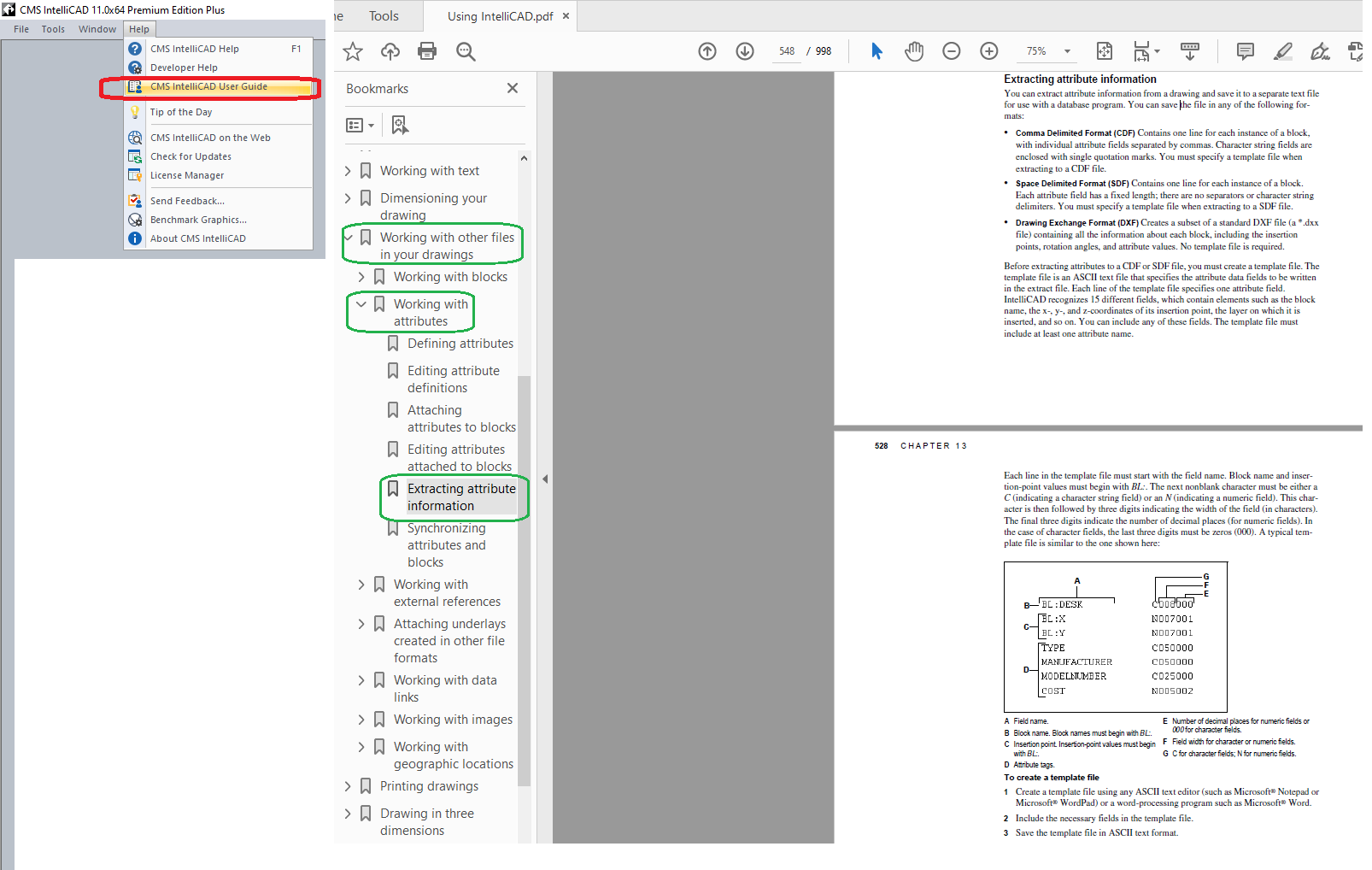Open the bookmark options dropdown menu
The width and height of the screenshot is (1372, 870).
point(360,125)
